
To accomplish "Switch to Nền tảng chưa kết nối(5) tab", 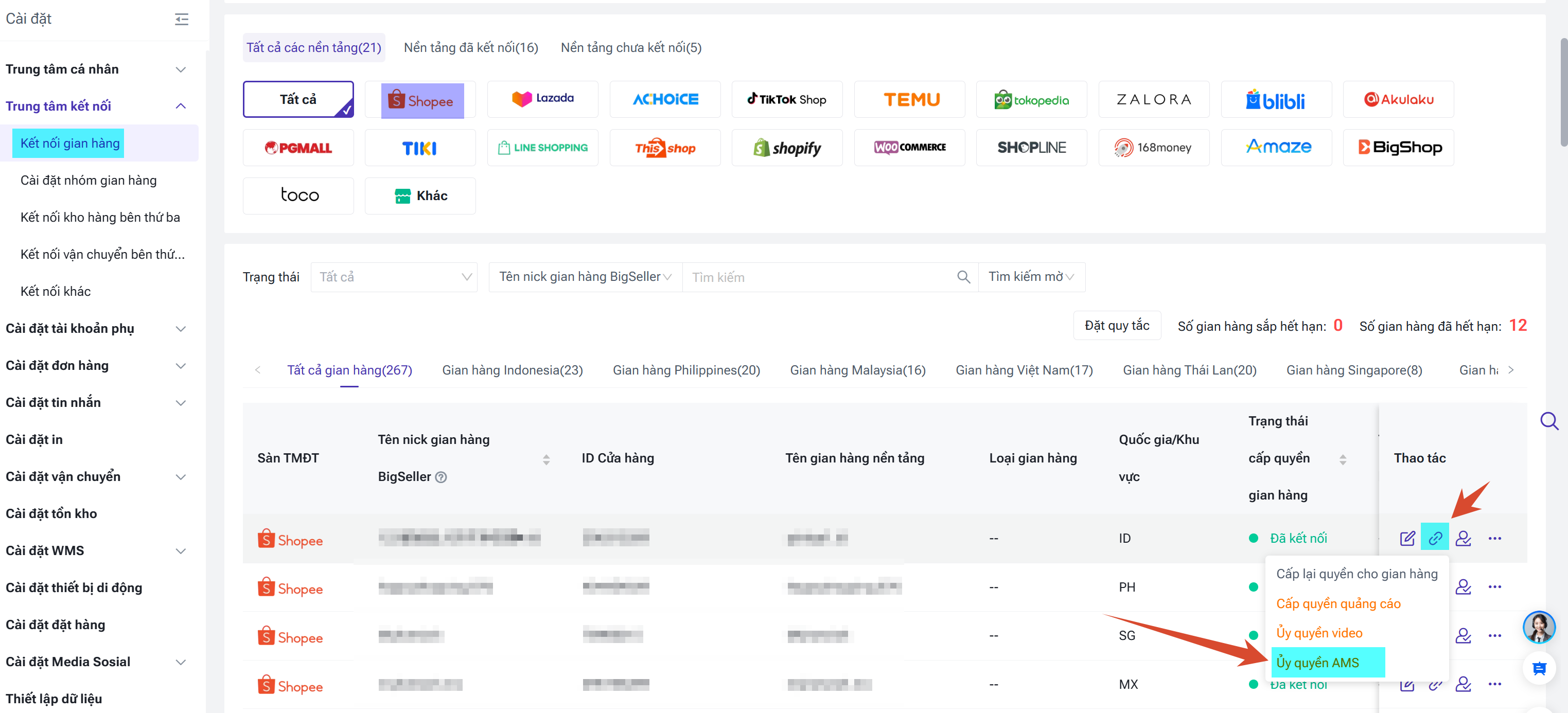I will pos(630,47).
